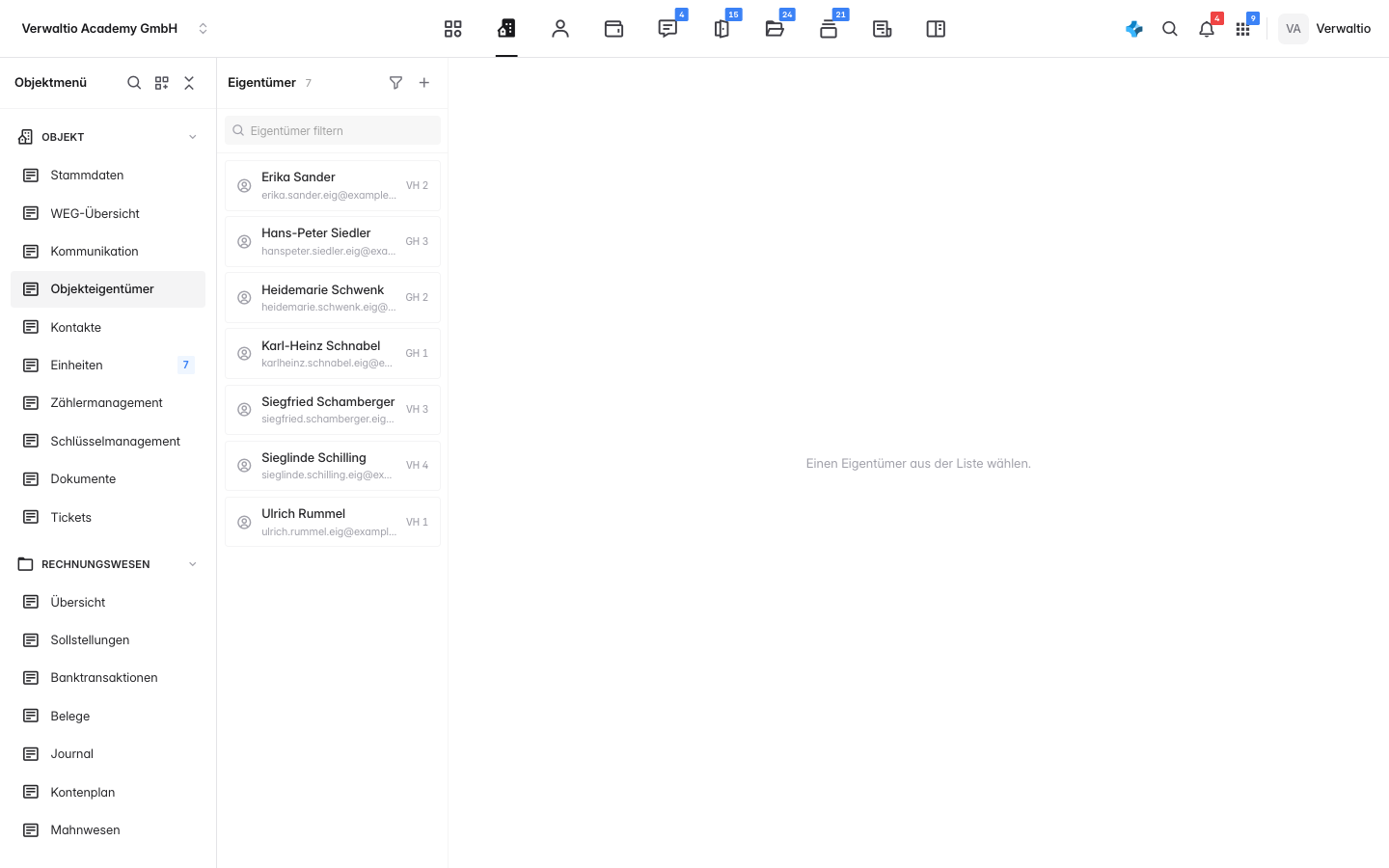This screenshot has height=868, width=1389.
Task: Open Kontenplan menu entry
Action: 108,793
